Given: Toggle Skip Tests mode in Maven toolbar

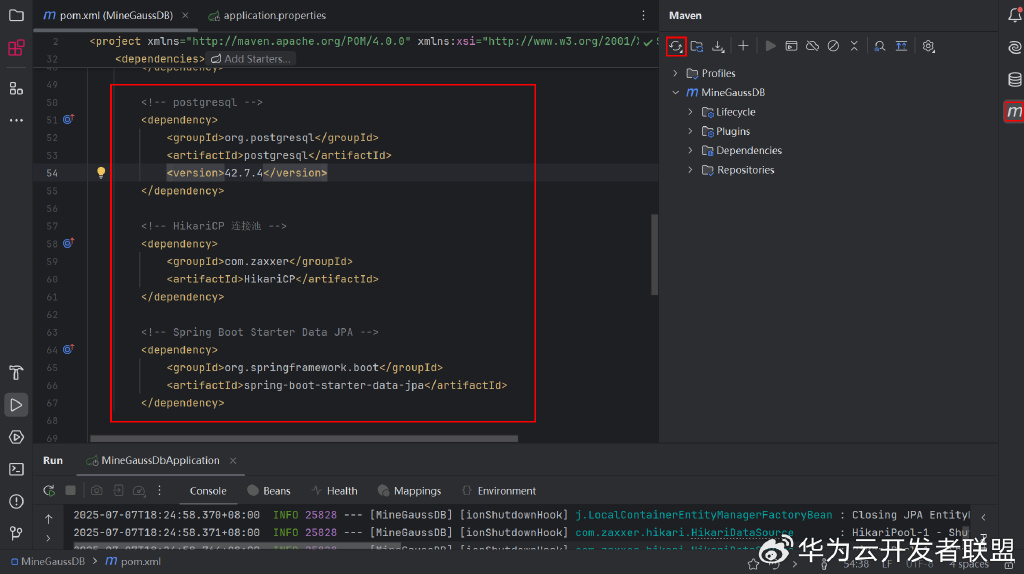Looking at the screenshot, I should (x=833, y=46).
